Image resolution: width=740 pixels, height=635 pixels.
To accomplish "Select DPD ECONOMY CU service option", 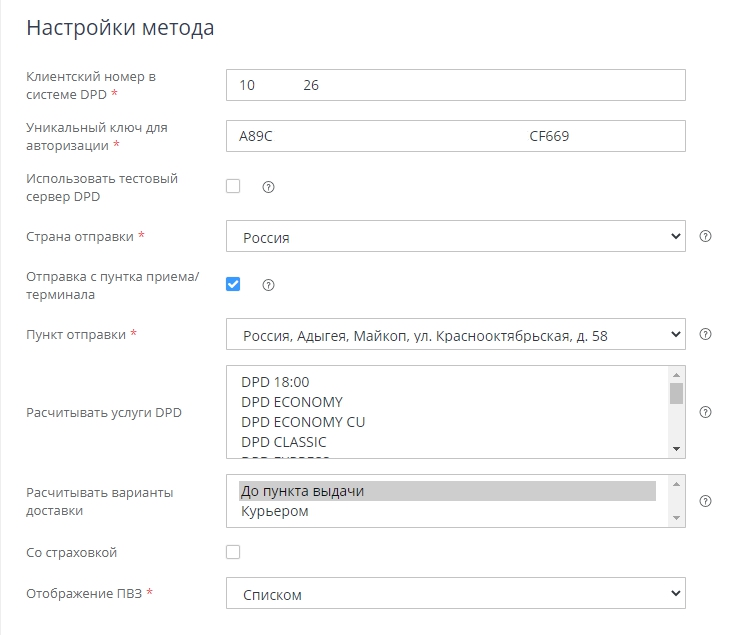I will coord(303,422).
